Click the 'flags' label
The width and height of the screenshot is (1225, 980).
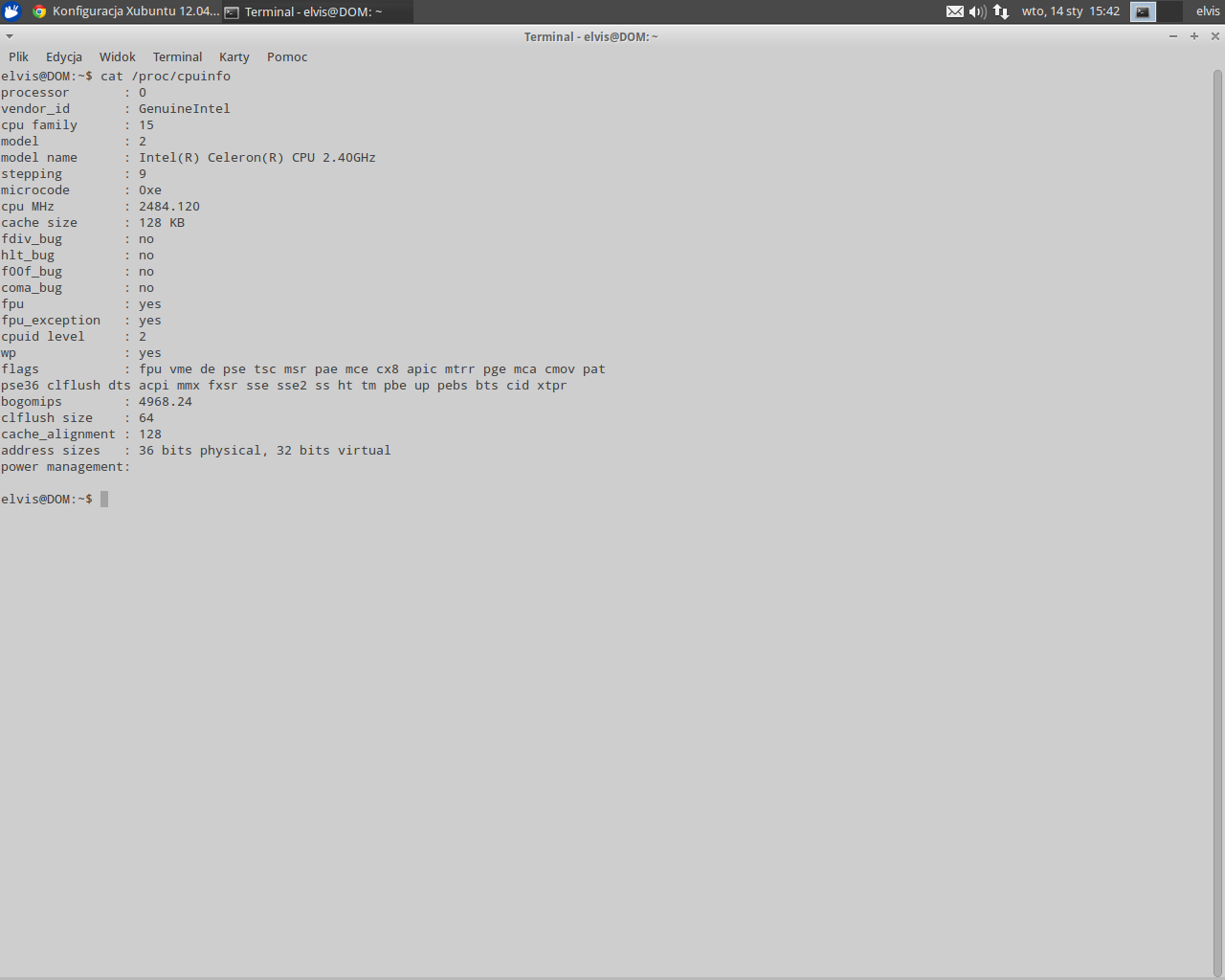coord(20,369)
